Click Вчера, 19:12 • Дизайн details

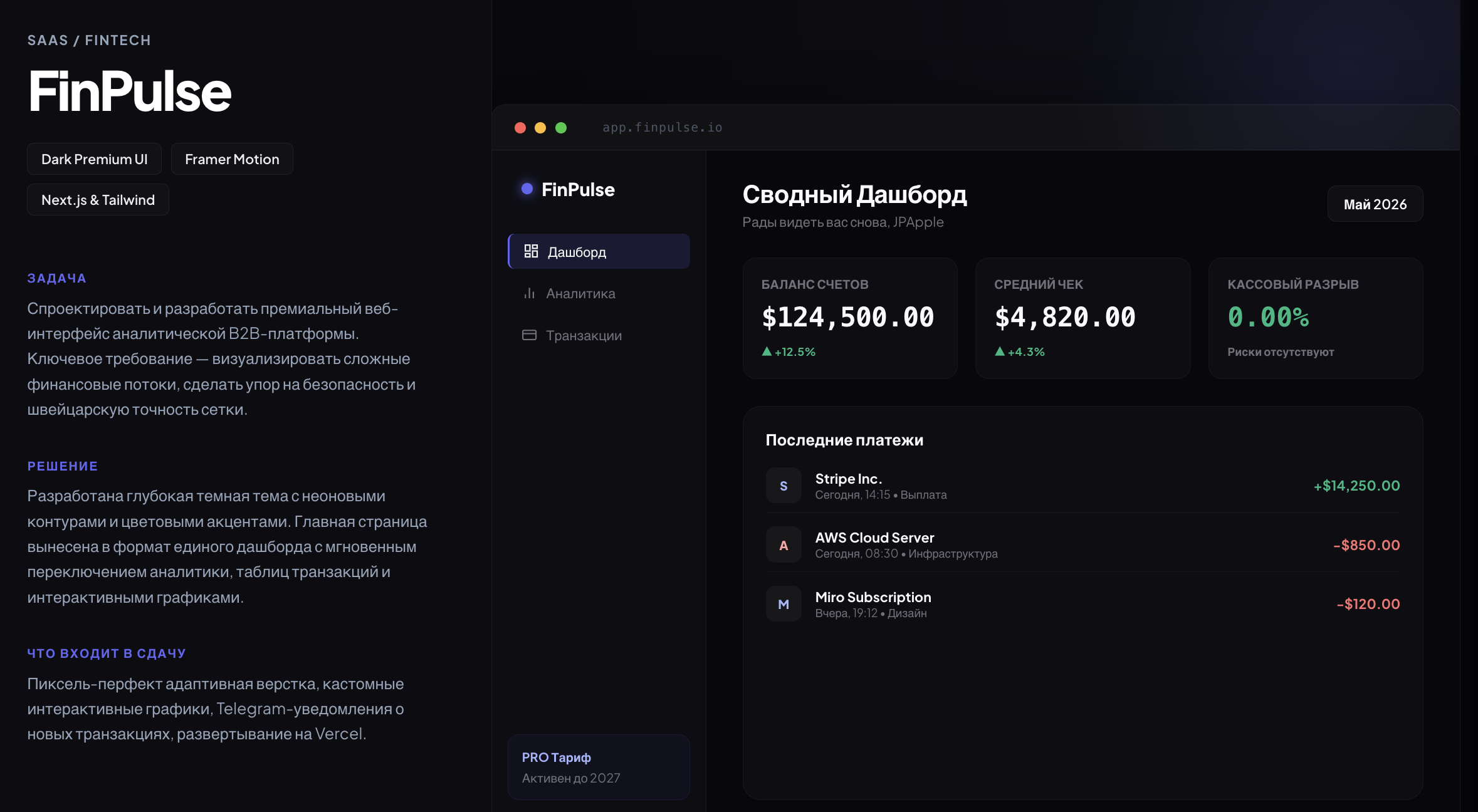[x=871, y=613]
